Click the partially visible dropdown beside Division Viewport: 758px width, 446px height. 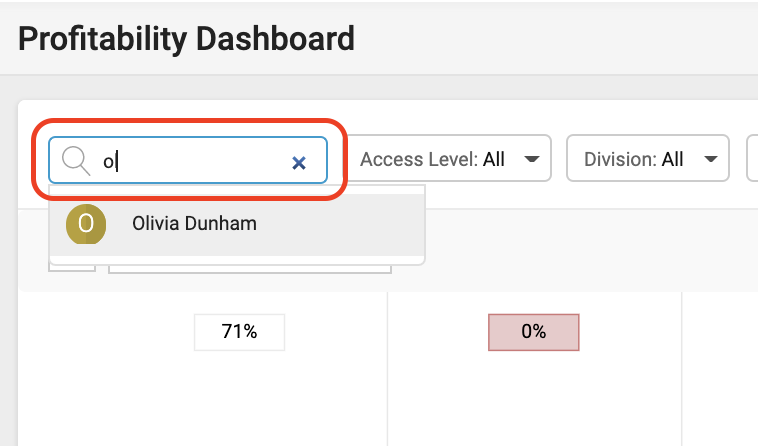coord(752,158)
